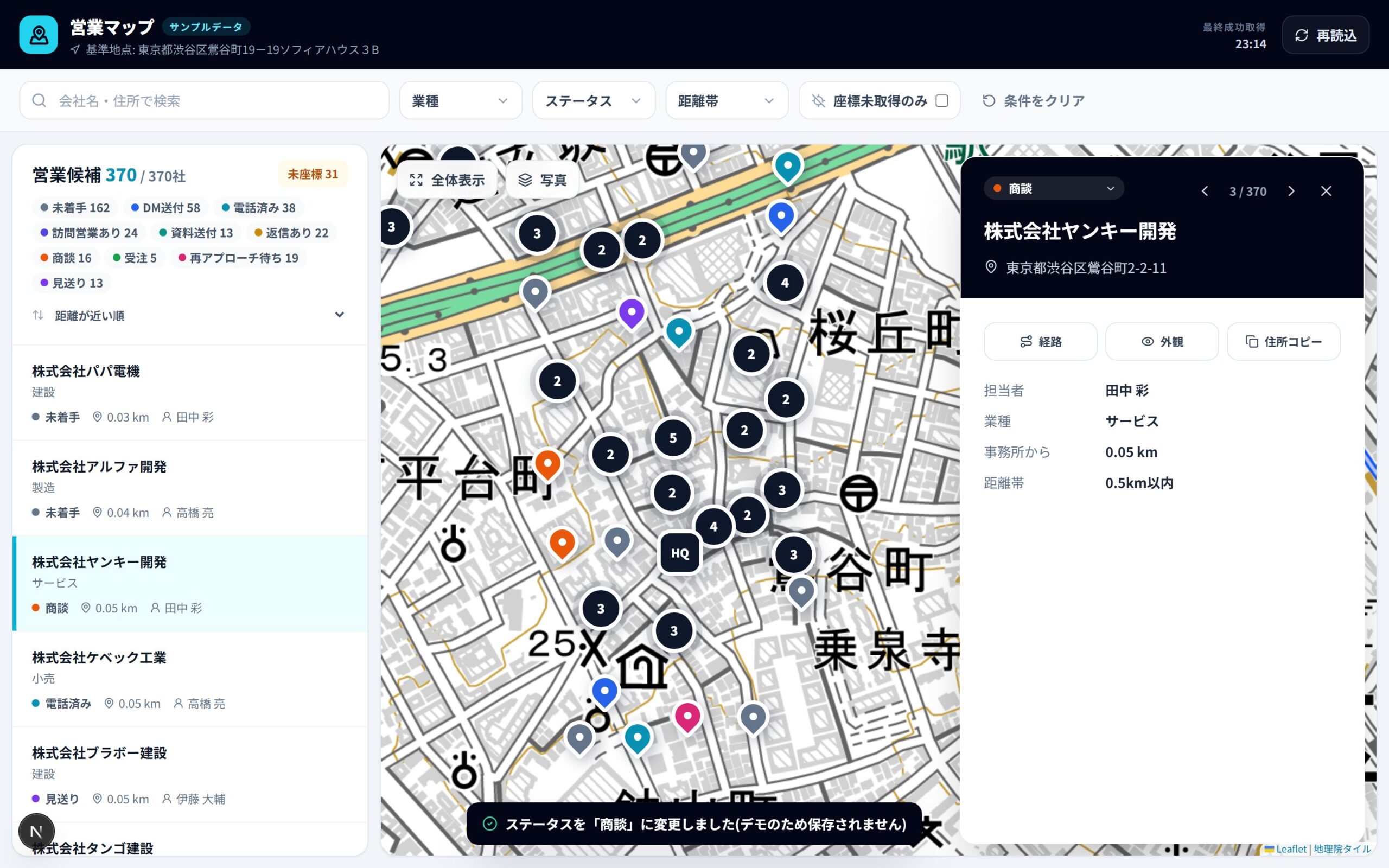Filter by the 受注 5 chip
The height and width of the screenshot is (868, 1389).
pos(135,258)
